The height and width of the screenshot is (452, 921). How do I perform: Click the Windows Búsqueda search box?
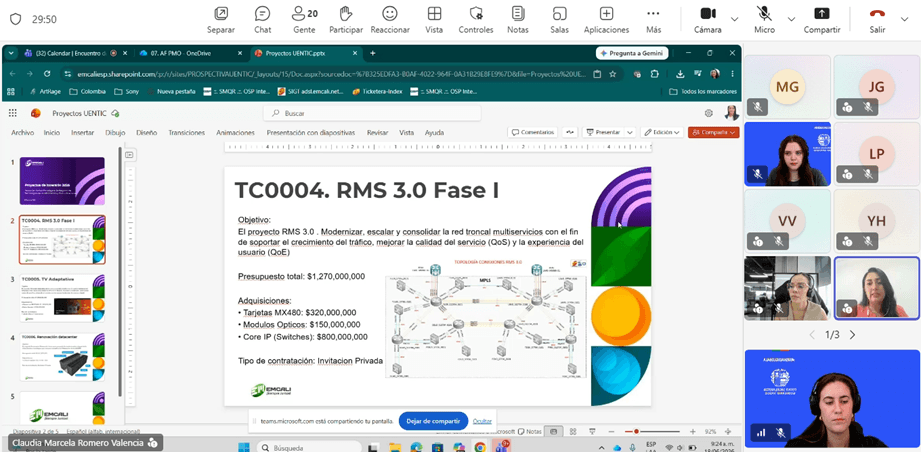click(x=309, y=447)
